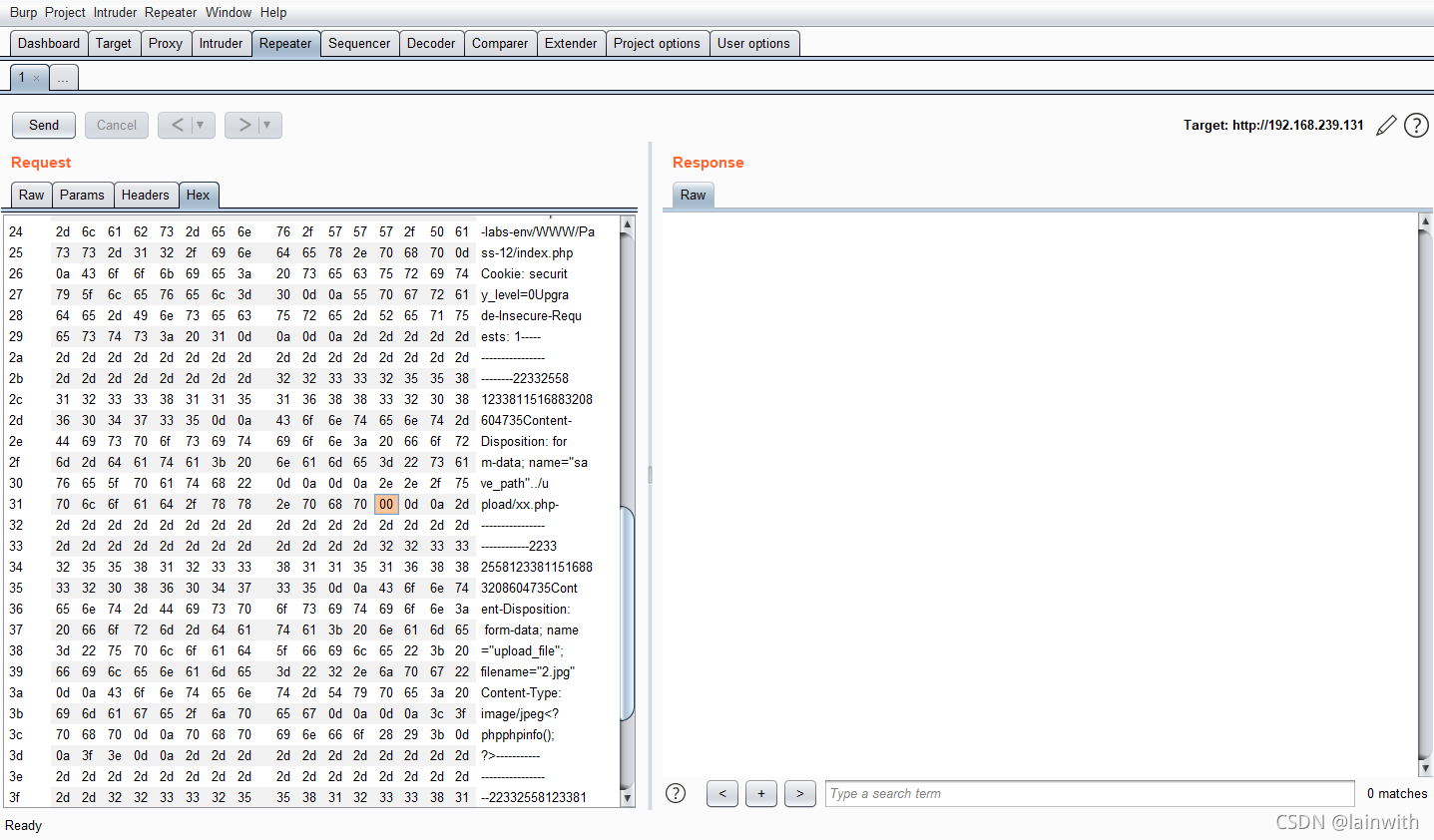Click the hex table vertical scrollbar thumb
The width and height of the screenshot is (1434, 840).
[627, 613]
